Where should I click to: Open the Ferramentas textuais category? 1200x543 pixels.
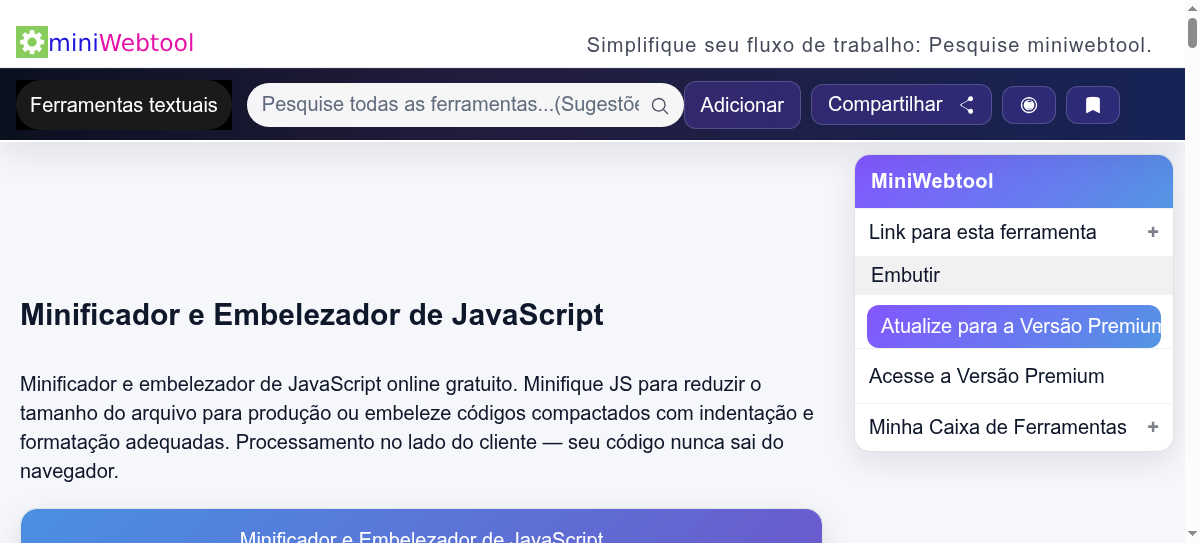[x=124, y=105]
